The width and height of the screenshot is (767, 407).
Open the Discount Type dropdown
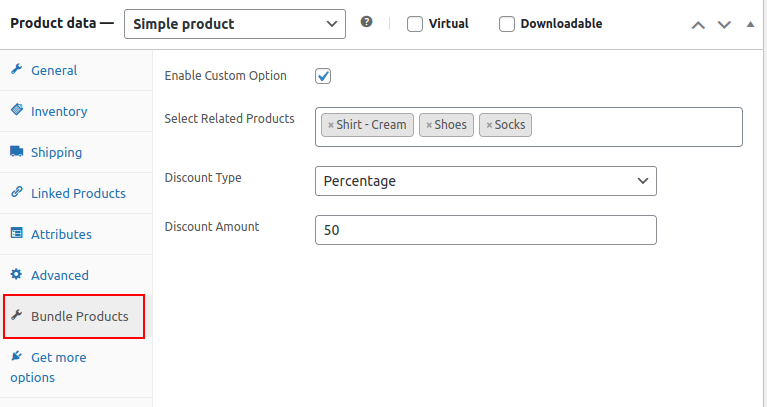click(x=485, y=181)
